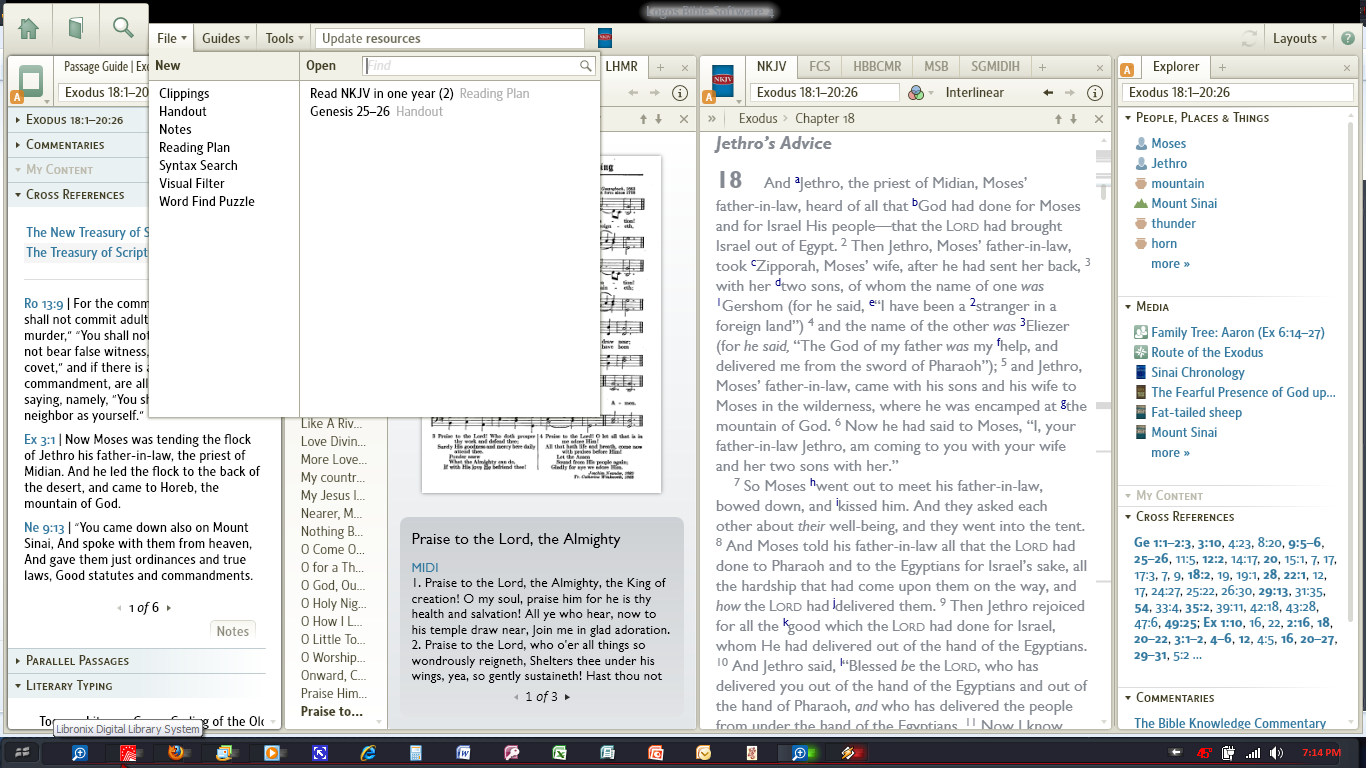This screenshot has height=768, width=1366.
Task: Open the Help question mark icon
Action: (x=1348, y=38)
